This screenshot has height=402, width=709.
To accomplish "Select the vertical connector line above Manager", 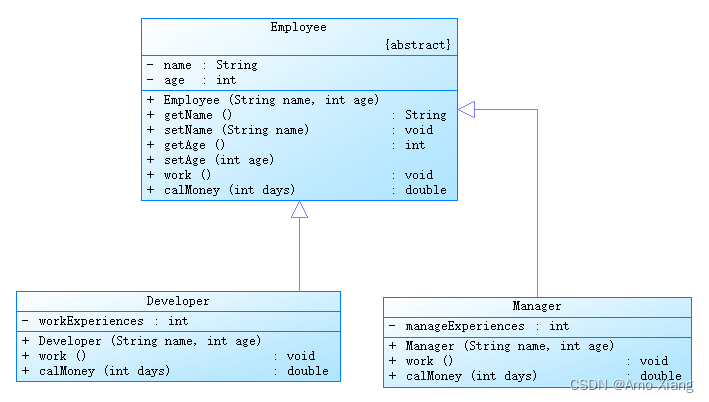I will 537,203.
